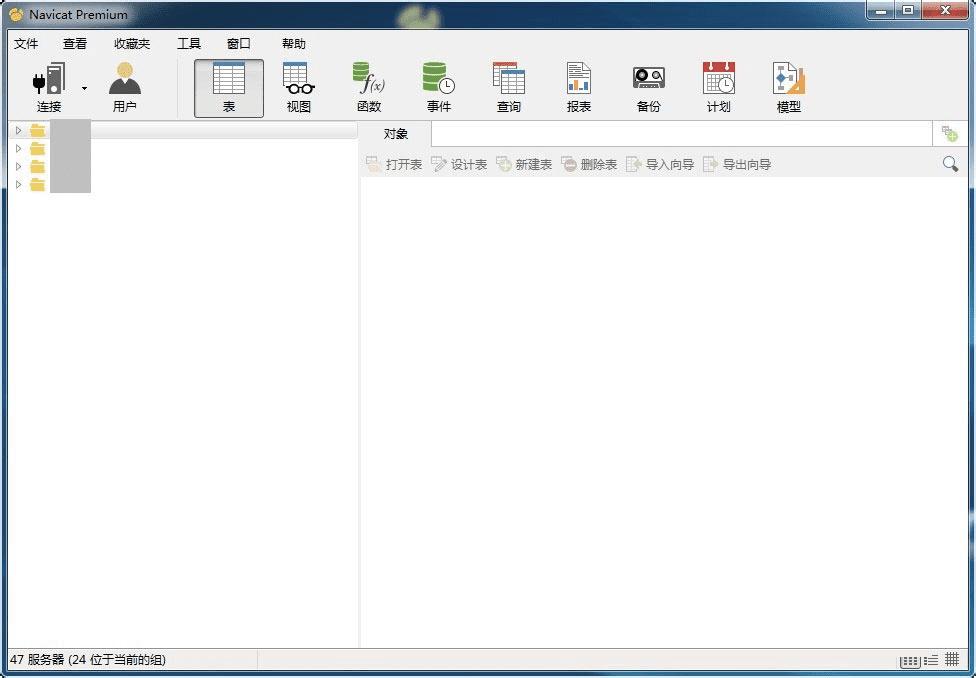Screen dimensions: 976x678
Task: Open the 备份 backup section
Action: click(x=649, y=88)
